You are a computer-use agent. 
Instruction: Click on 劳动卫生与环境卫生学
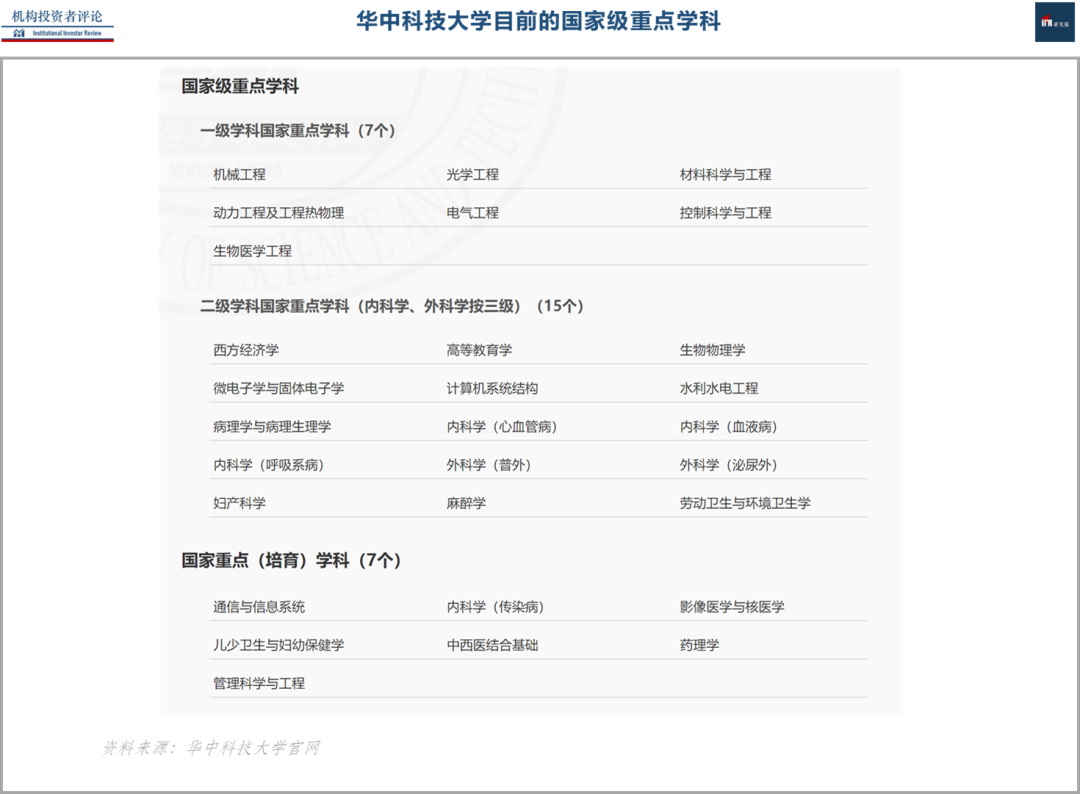pos(745,503)
